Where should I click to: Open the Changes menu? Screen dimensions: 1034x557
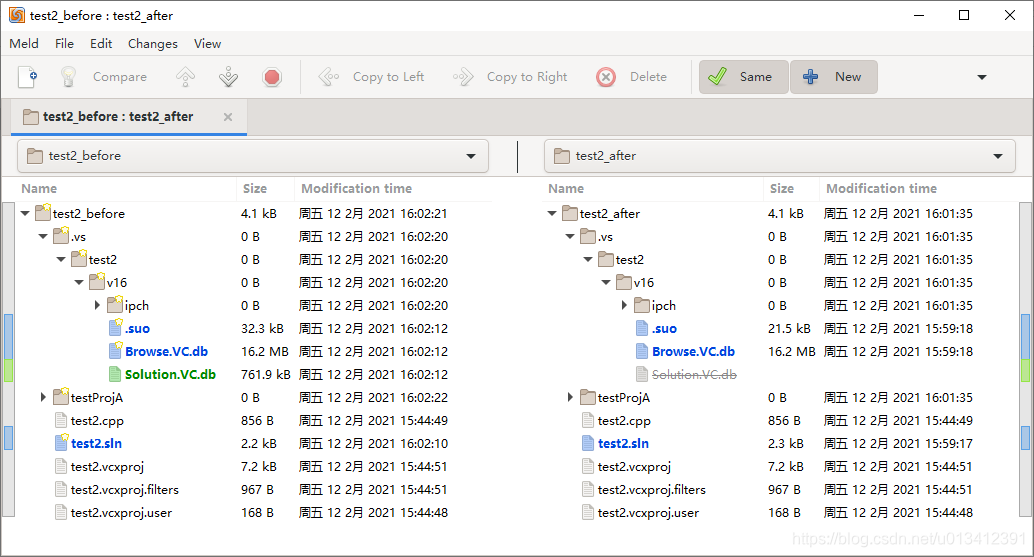pyautogui.click(x=152, y=44)
